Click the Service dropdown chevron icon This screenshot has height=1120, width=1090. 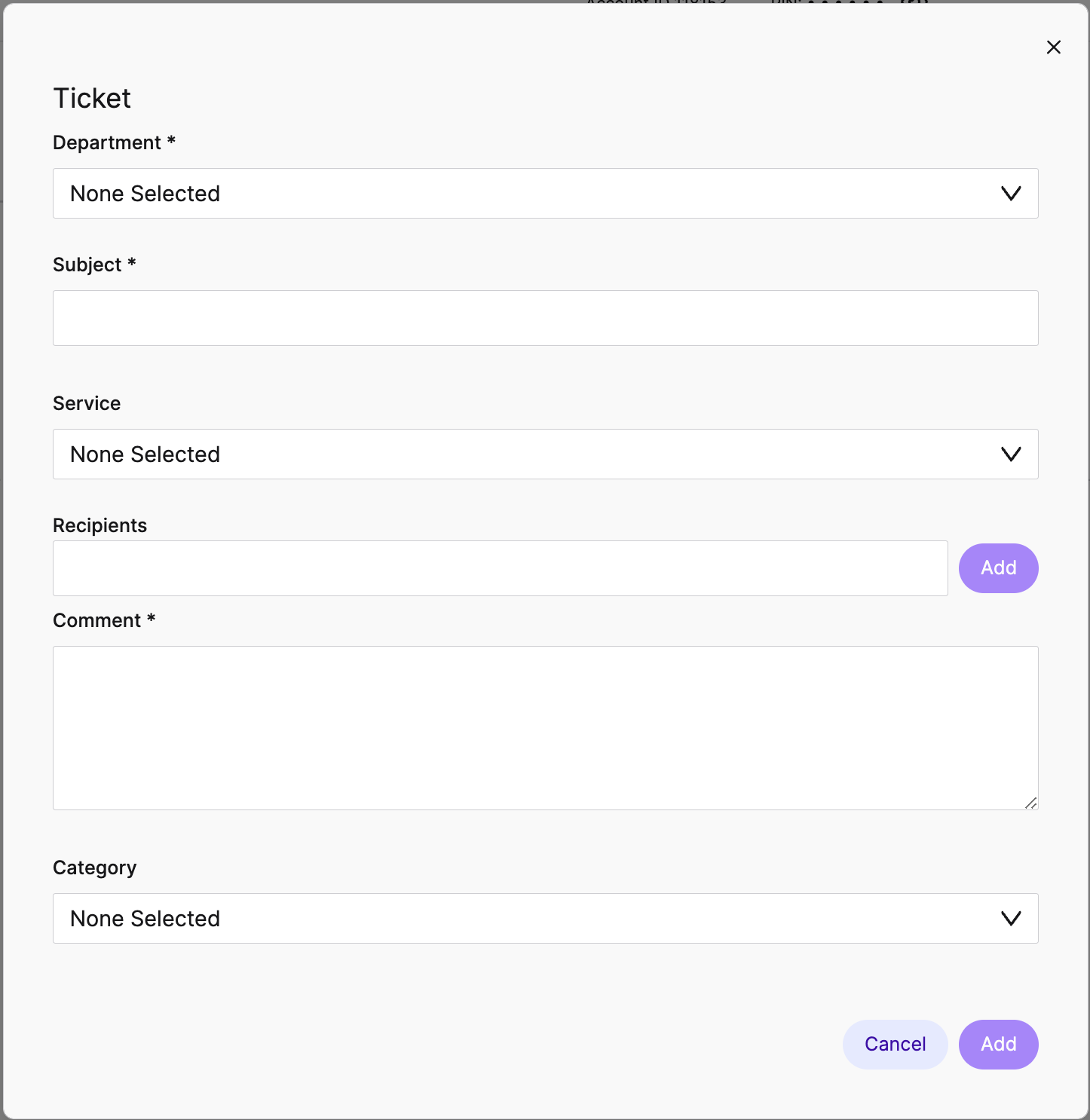pyautogui.click(x=1011, y=454)
